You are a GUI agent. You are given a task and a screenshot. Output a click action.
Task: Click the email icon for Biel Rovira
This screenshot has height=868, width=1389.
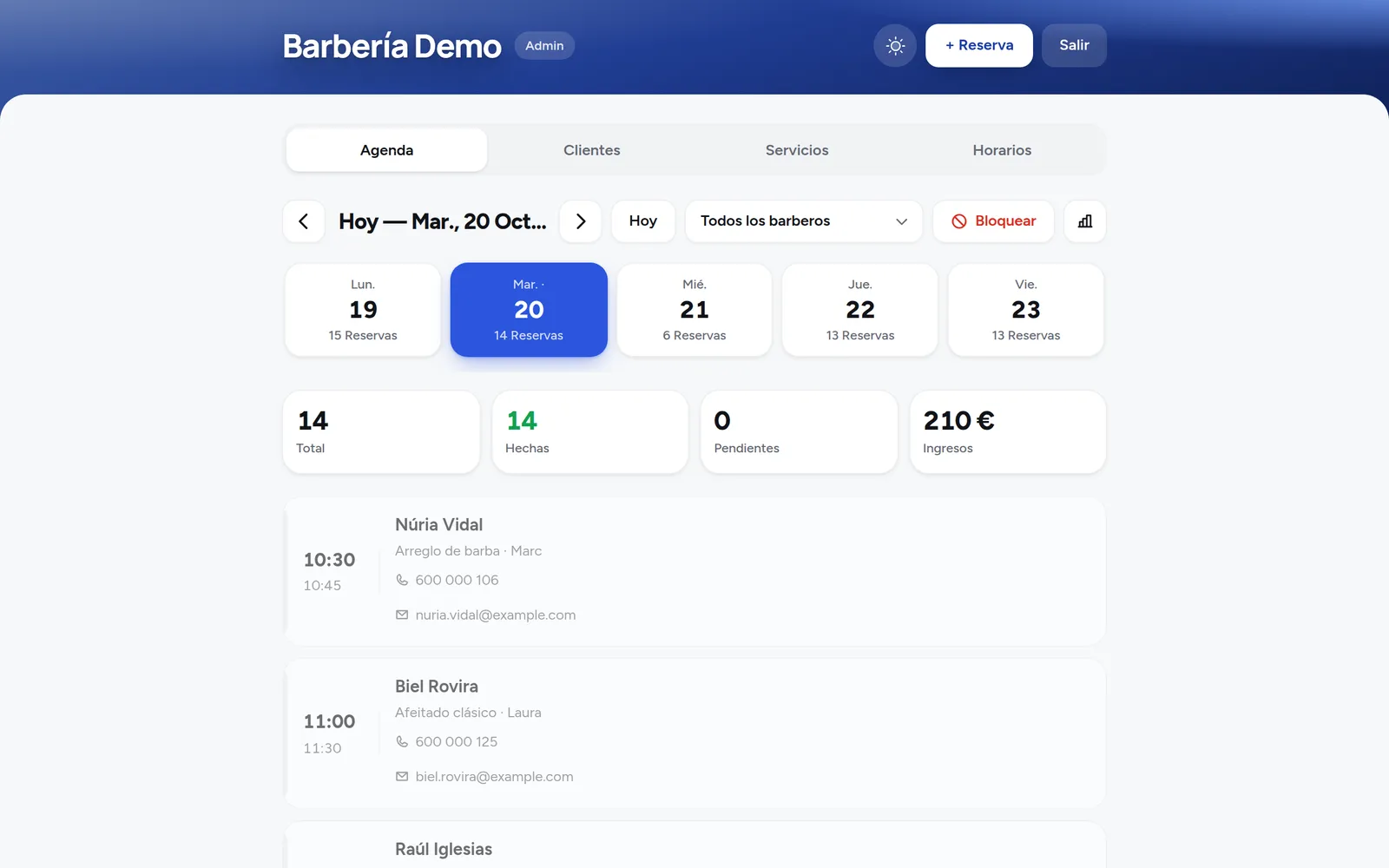402,776
